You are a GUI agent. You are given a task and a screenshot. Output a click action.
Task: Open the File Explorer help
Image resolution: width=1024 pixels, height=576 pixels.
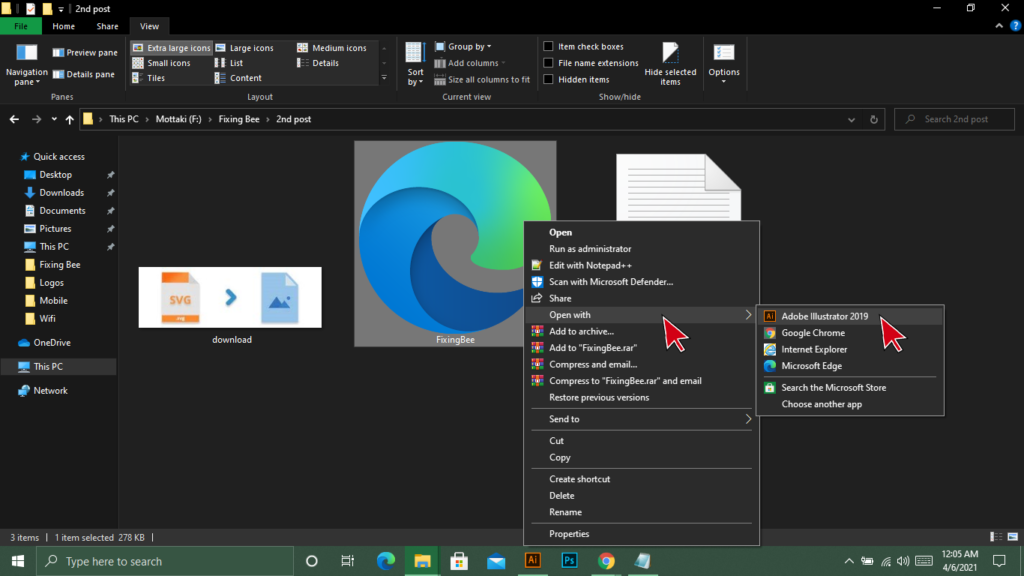tap(1015, 26)
